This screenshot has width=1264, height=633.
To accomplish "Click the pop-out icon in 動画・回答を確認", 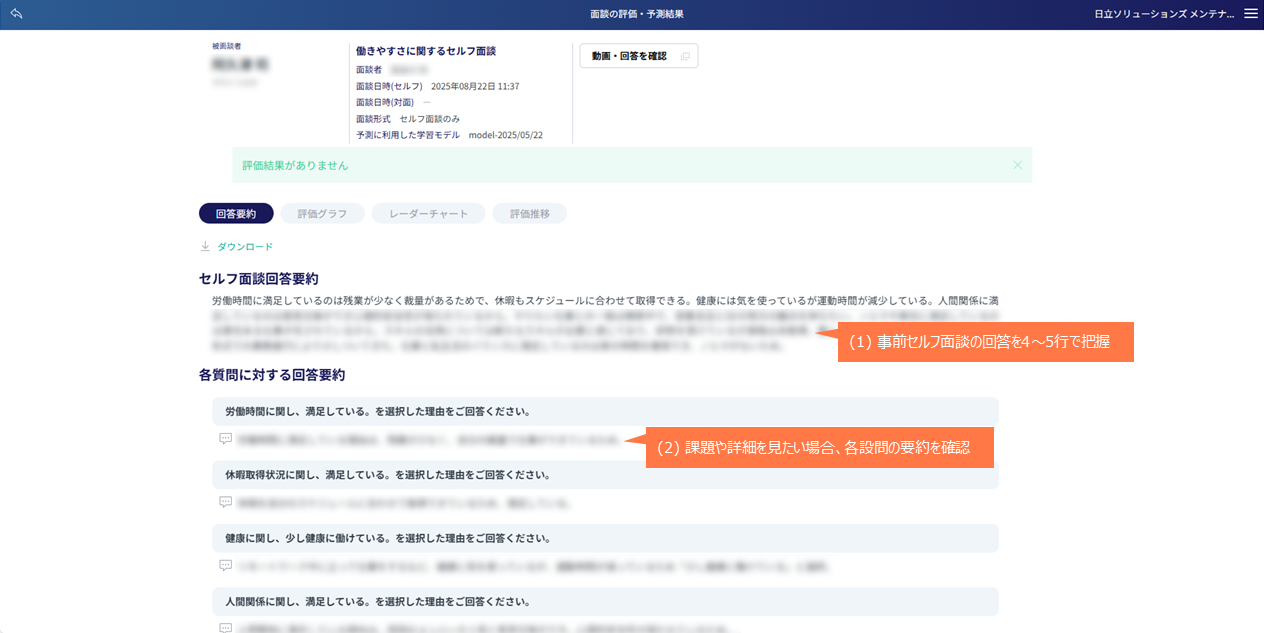I will pyautogui.click(x=685, y=56).
